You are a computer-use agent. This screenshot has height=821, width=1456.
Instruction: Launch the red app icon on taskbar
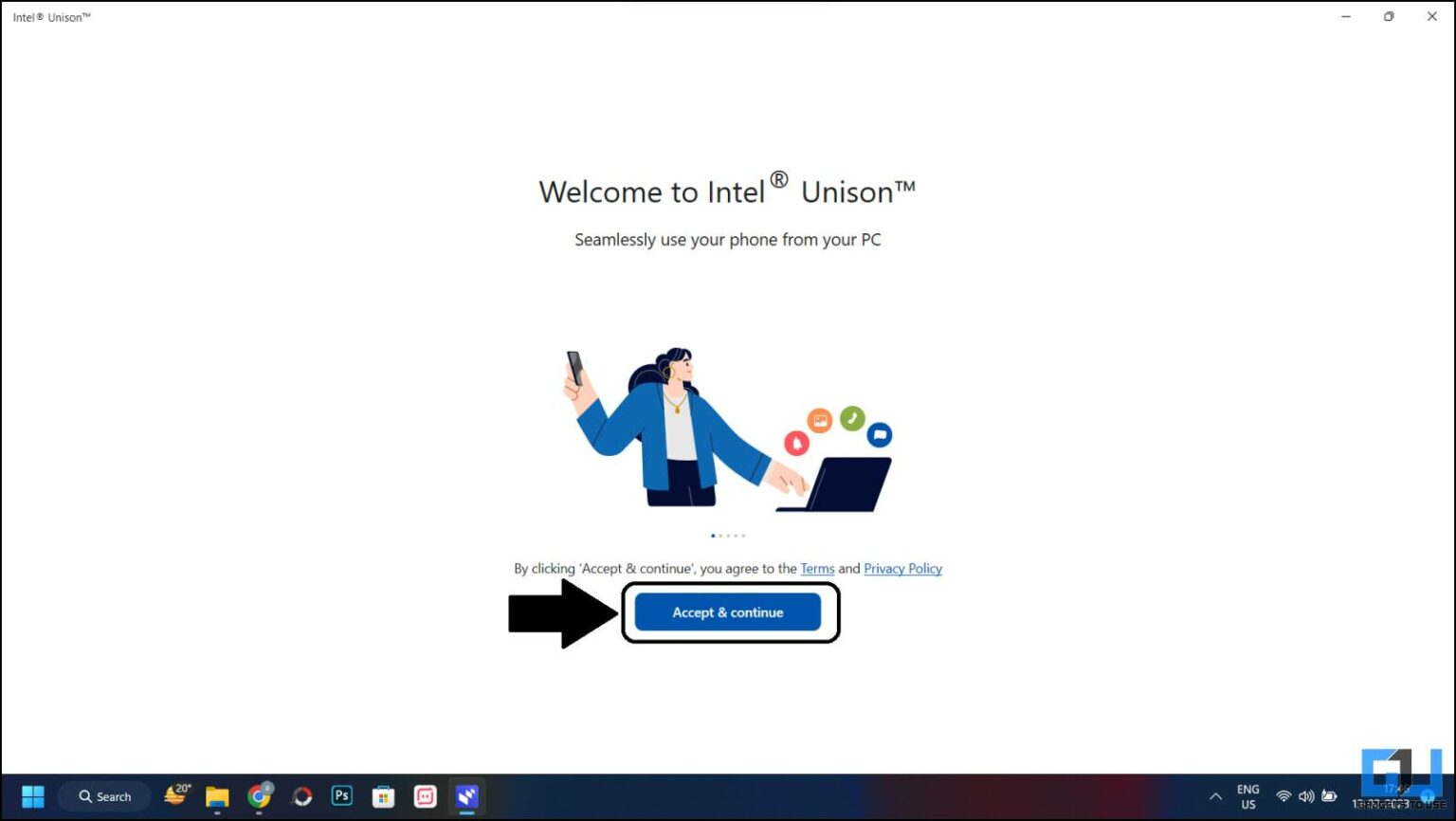coord(425,796)
